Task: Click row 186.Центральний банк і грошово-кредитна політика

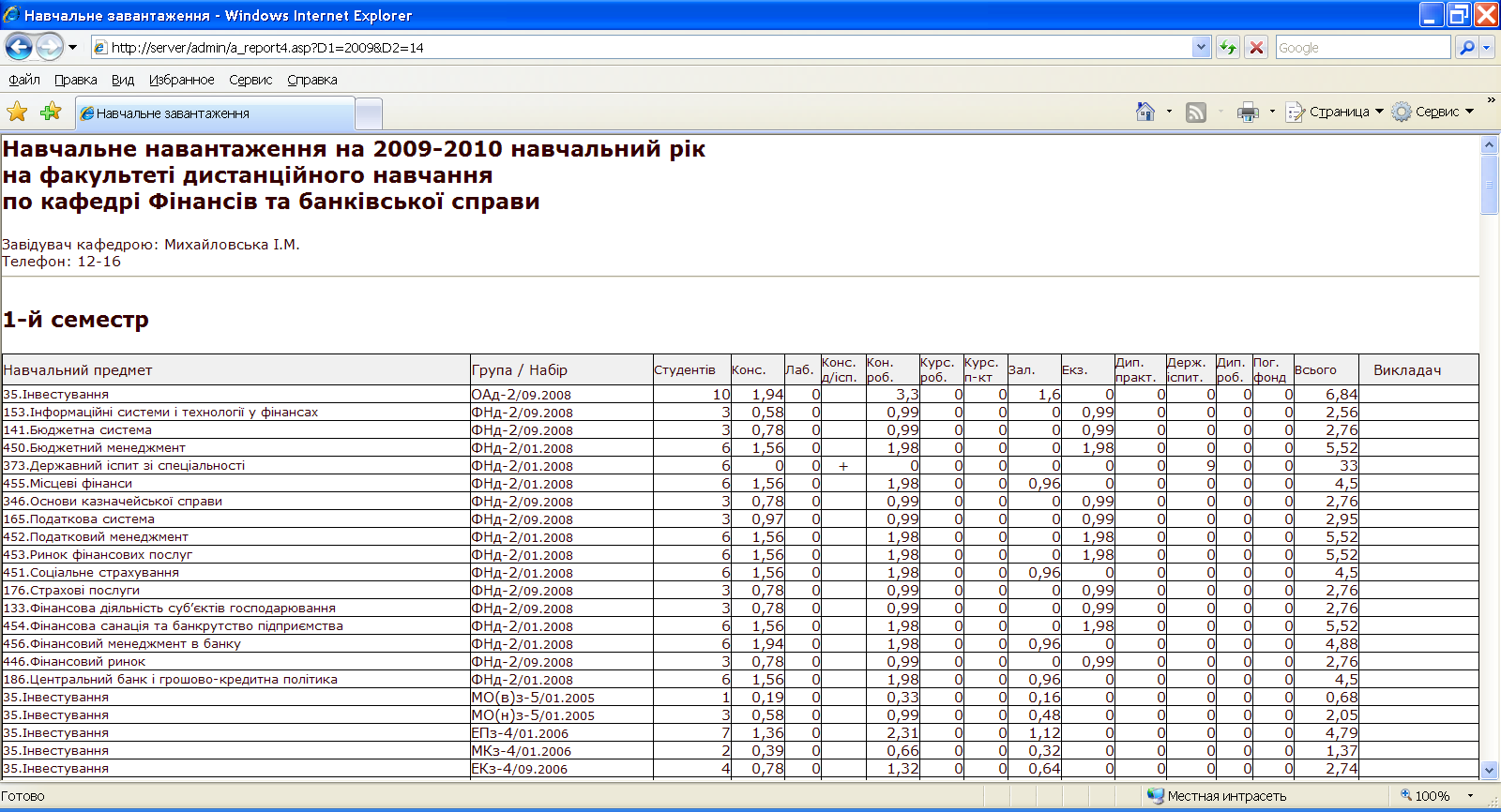Action: (x=740, y=679)
